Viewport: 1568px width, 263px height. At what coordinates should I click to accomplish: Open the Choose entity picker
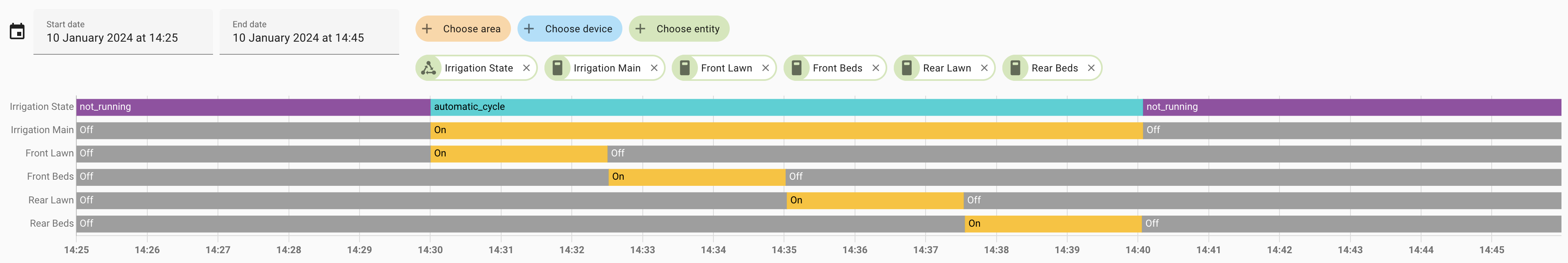679,29
